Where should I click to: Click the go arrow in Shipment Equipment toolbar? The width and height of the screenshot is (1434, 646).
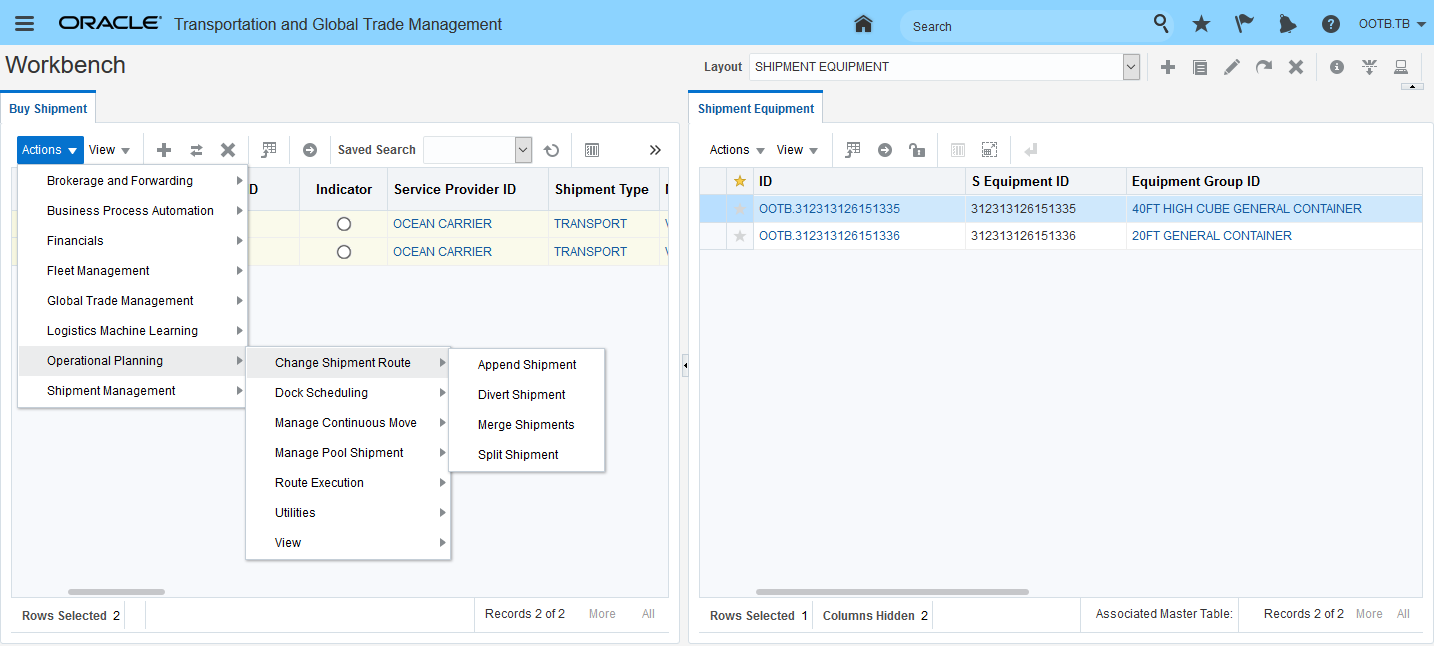pyautogui.click(x=885, y=150)
